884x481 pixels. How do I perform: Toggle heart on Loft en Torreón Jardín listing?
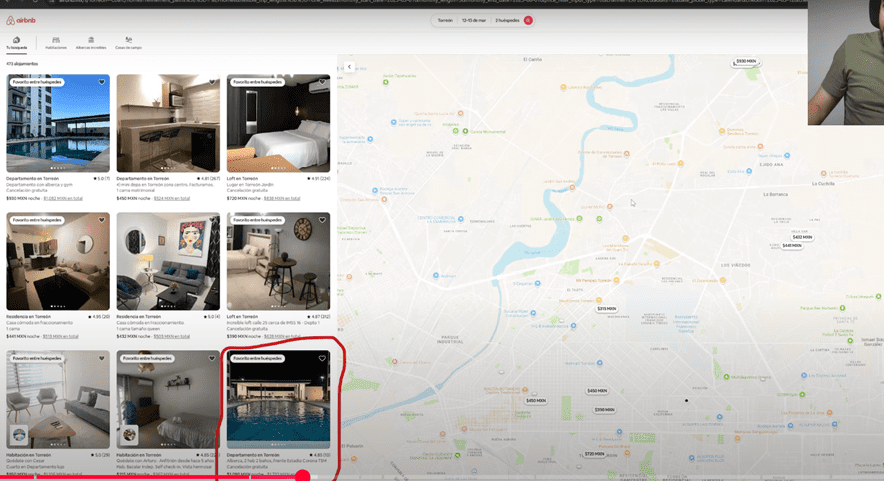point(322,82)
